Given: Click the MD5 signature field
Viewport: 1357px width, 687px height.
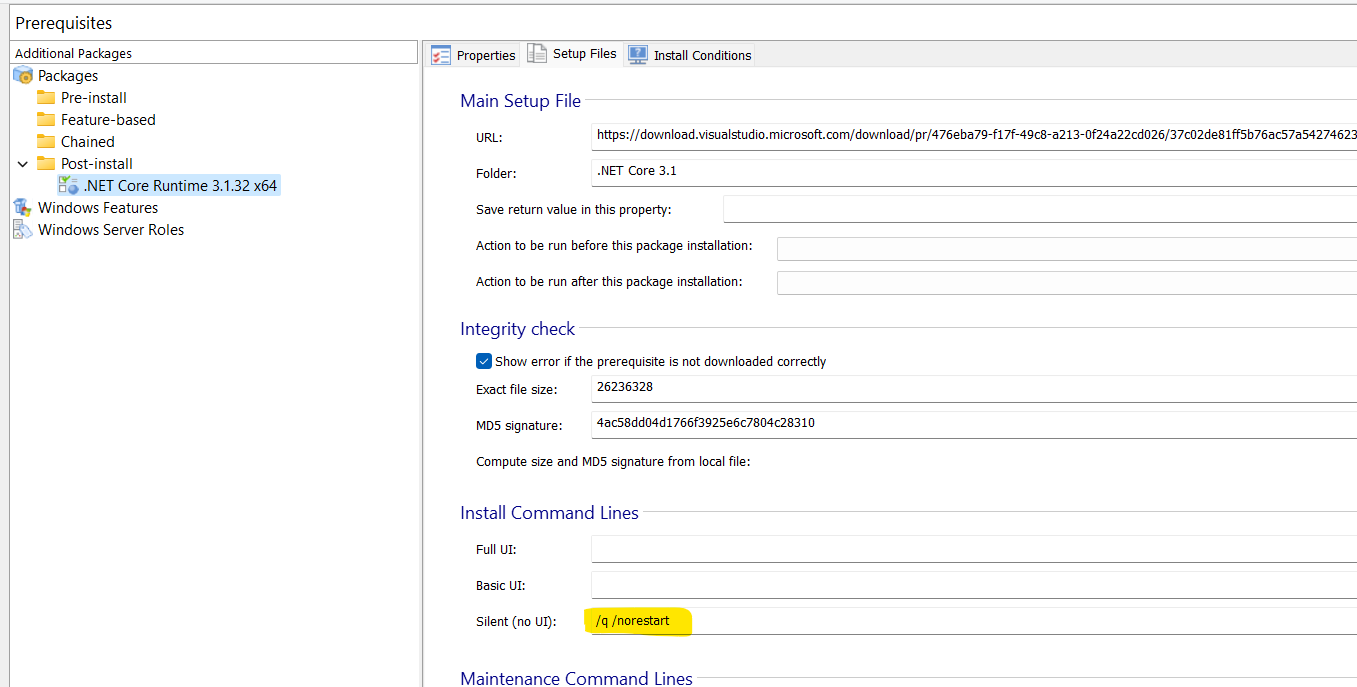Looking at the screenshot, I should [970, 424].
